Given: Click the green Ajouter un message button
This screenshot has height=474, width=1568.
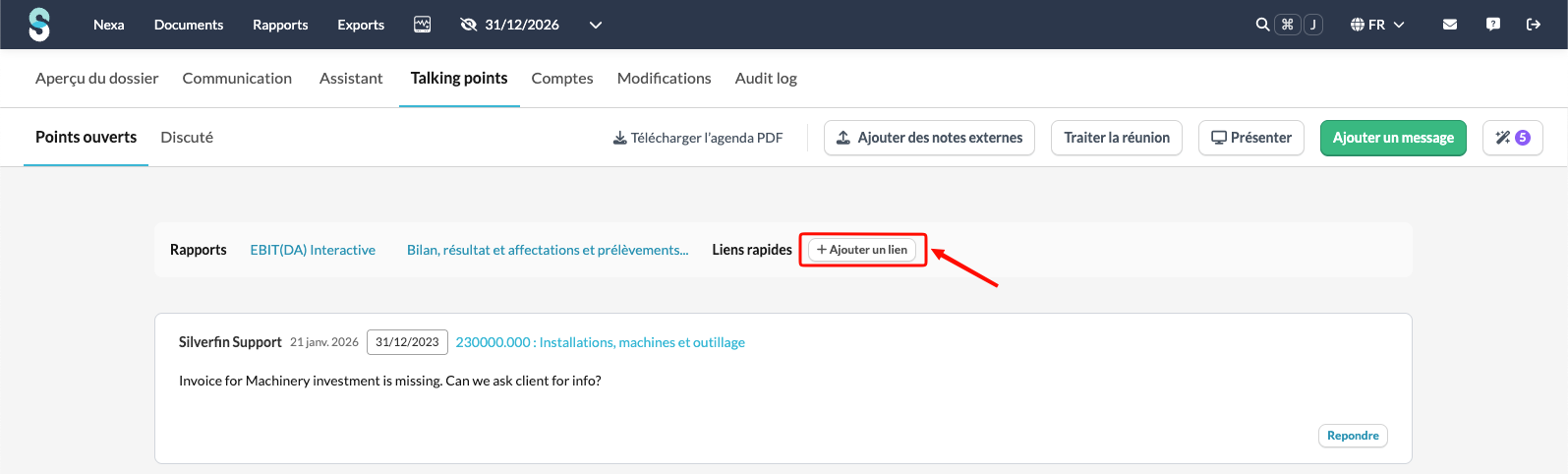Looking at the screenshot, I should [1393, 138].
